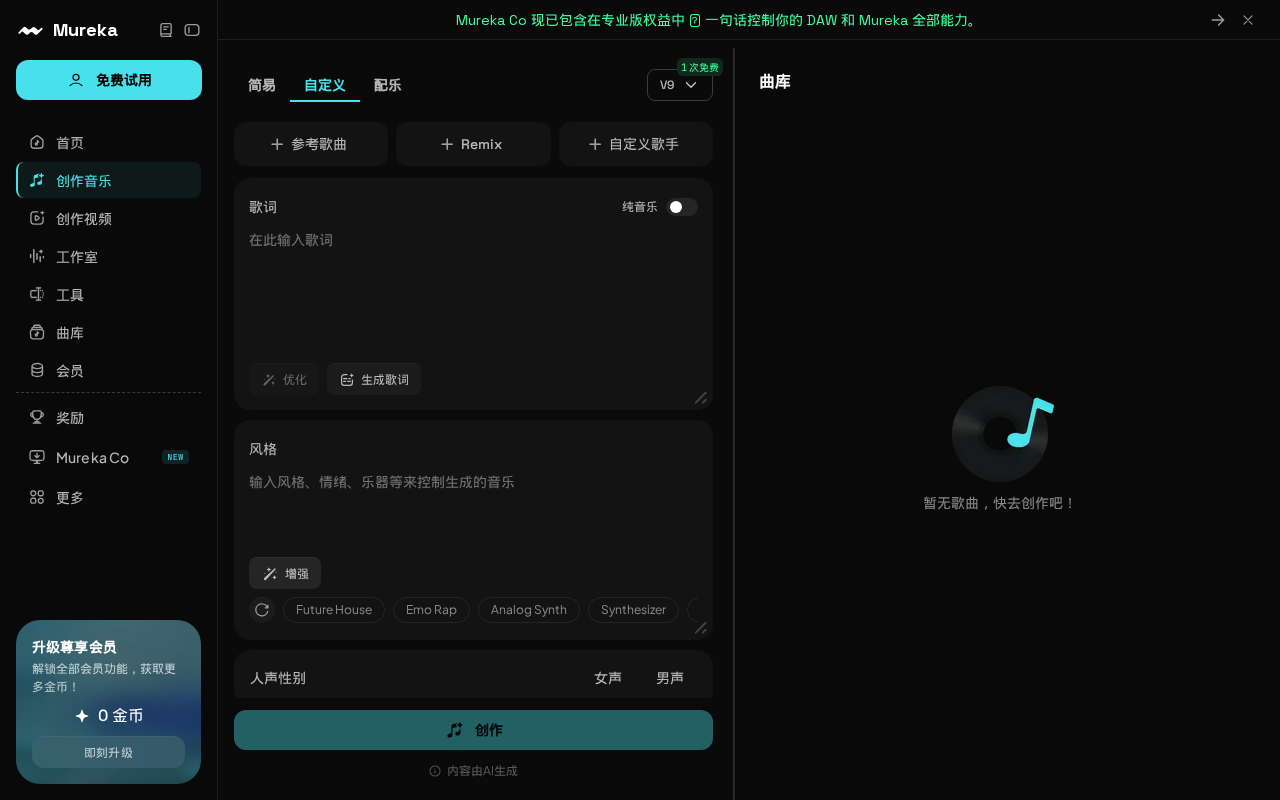The image size is (1280, 800).
Task: Click the 升级尊享会员 heading
Action: coord(74,647)
